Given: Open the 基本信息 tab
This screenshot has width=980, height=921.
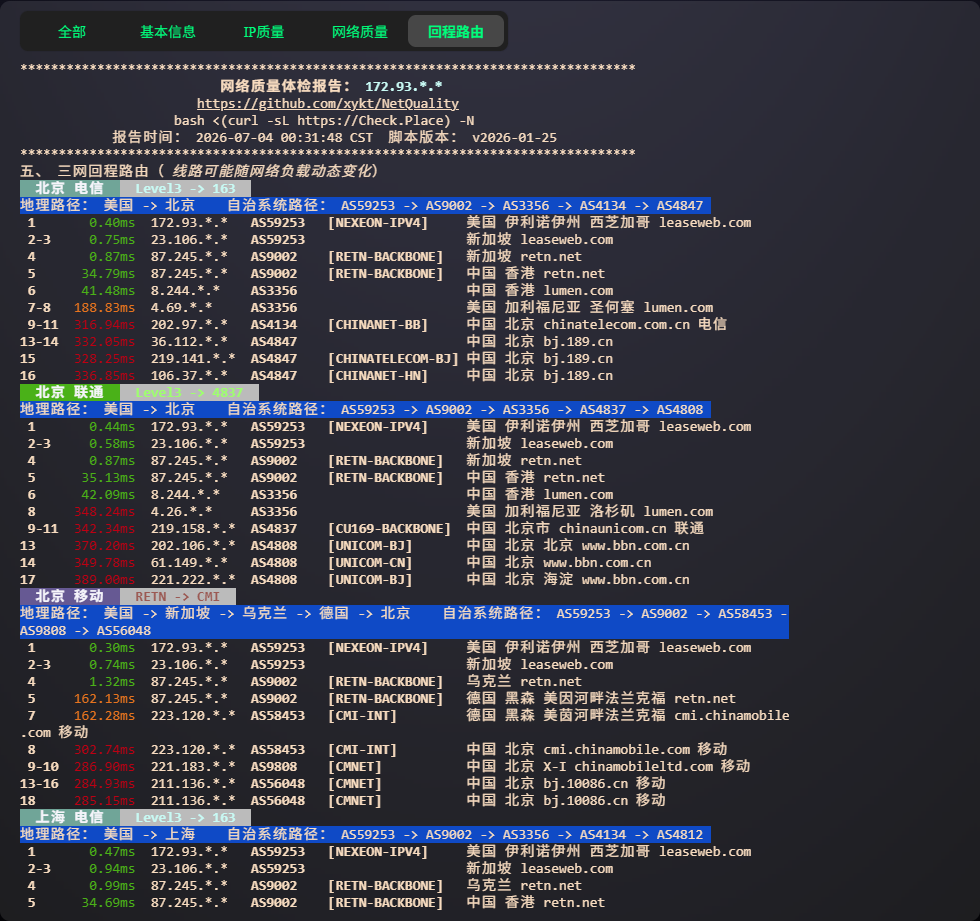Looking at the screenshot, I should coord(168,32).
